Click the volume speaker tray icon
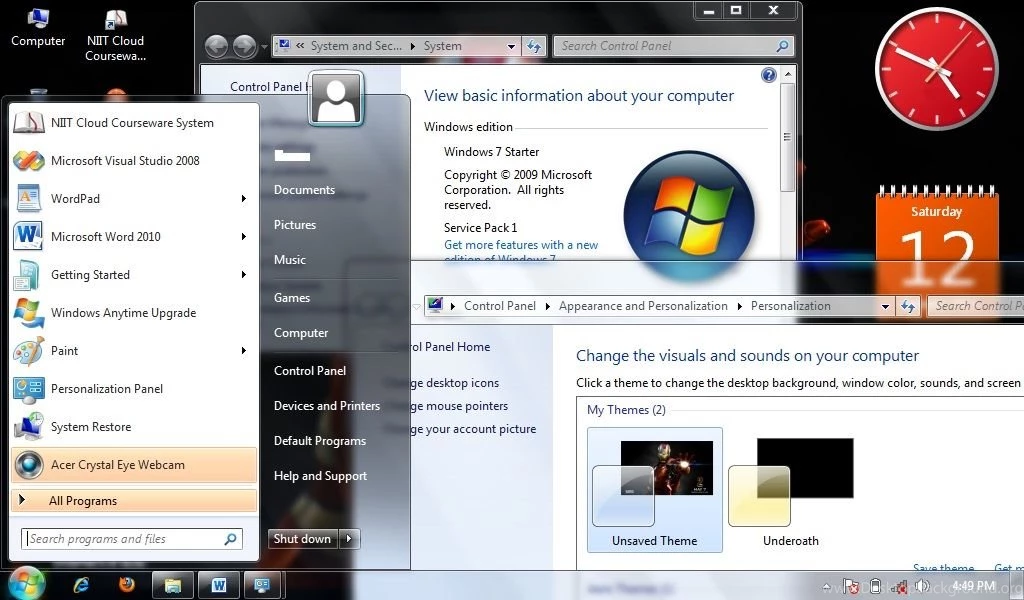Screen dimensions: 1024x600 pos(922,586)
